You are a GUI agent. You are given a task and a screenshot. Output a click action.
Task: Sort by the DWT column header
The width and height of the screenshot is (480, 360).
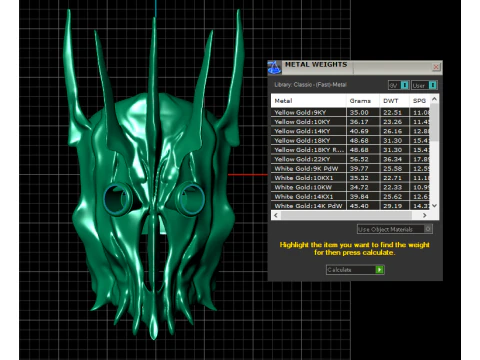[394, 101]
